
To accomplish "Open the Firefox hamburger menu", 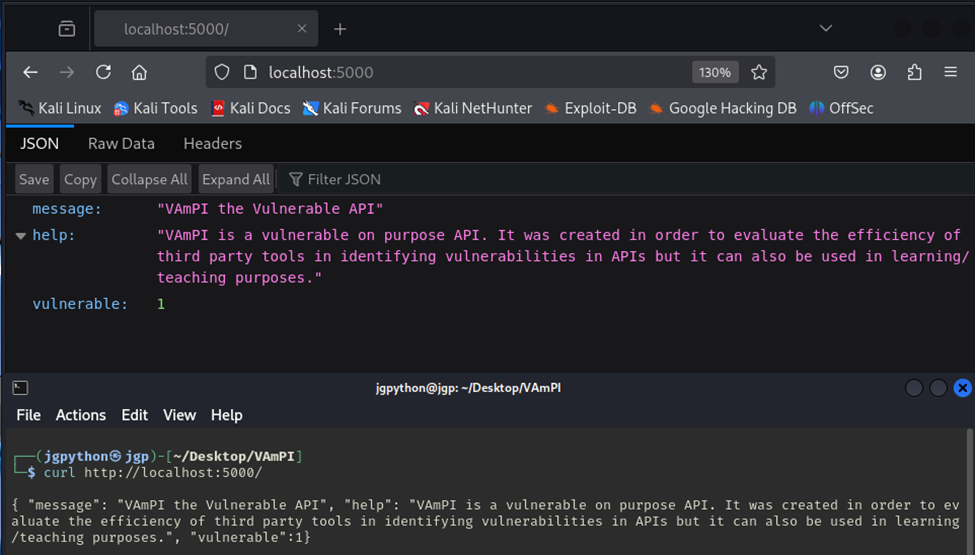I will pyautogui.click(x=950, y=72).
